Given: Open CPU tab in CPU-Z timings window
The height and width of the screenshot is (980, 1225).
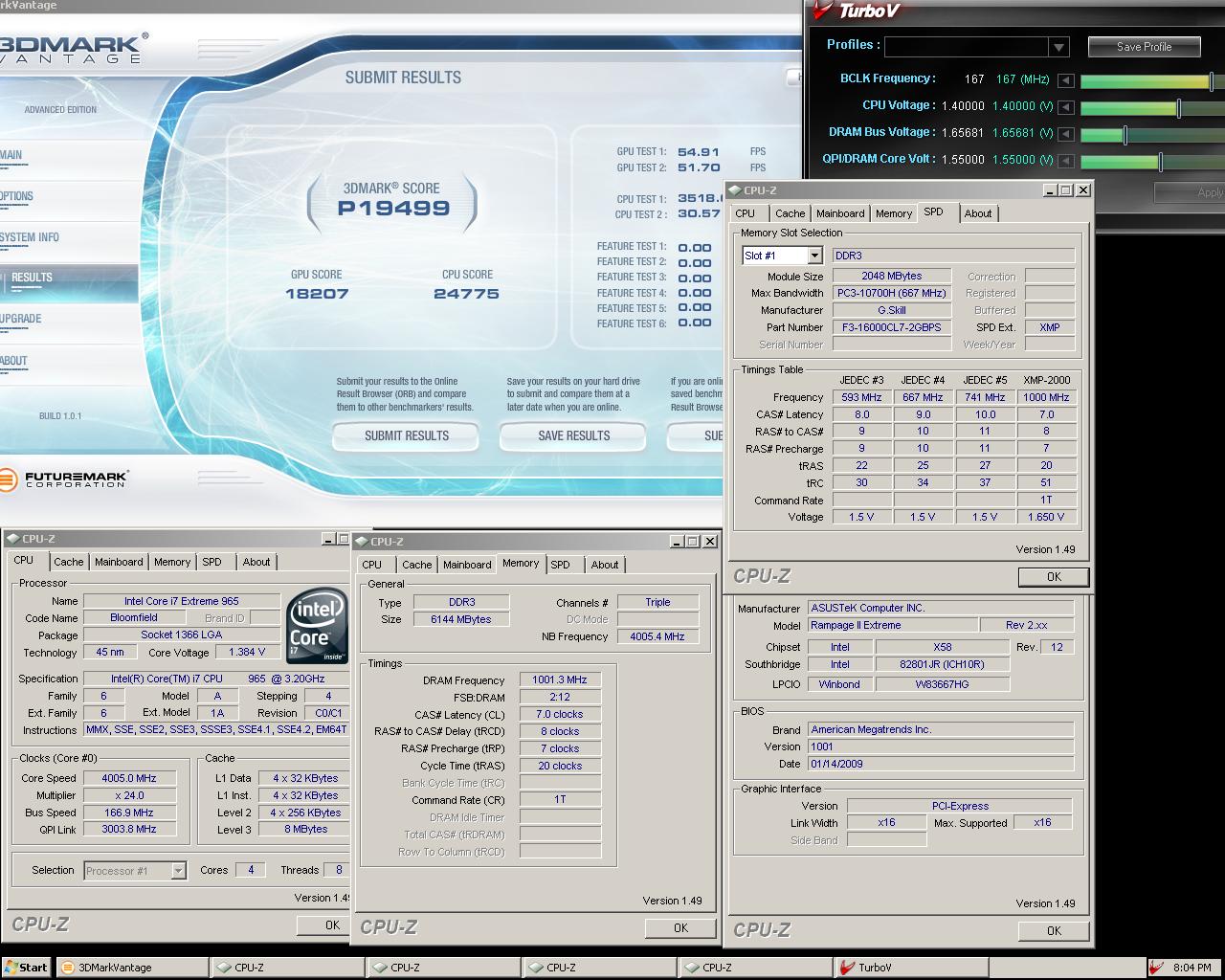Looking at the screenshot, I should click(372, 566).
